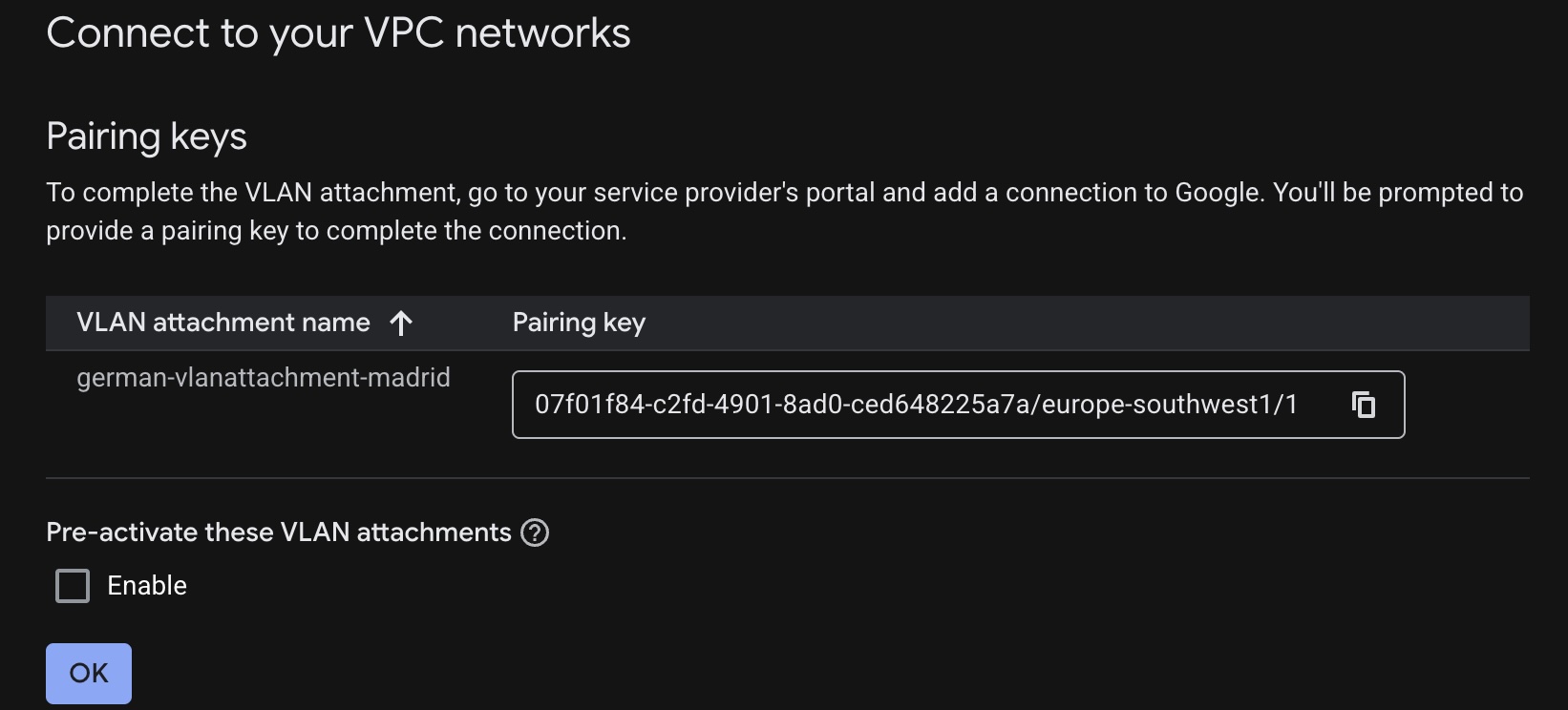Sort by VLAN attachment name column header

tap(222, 323)
